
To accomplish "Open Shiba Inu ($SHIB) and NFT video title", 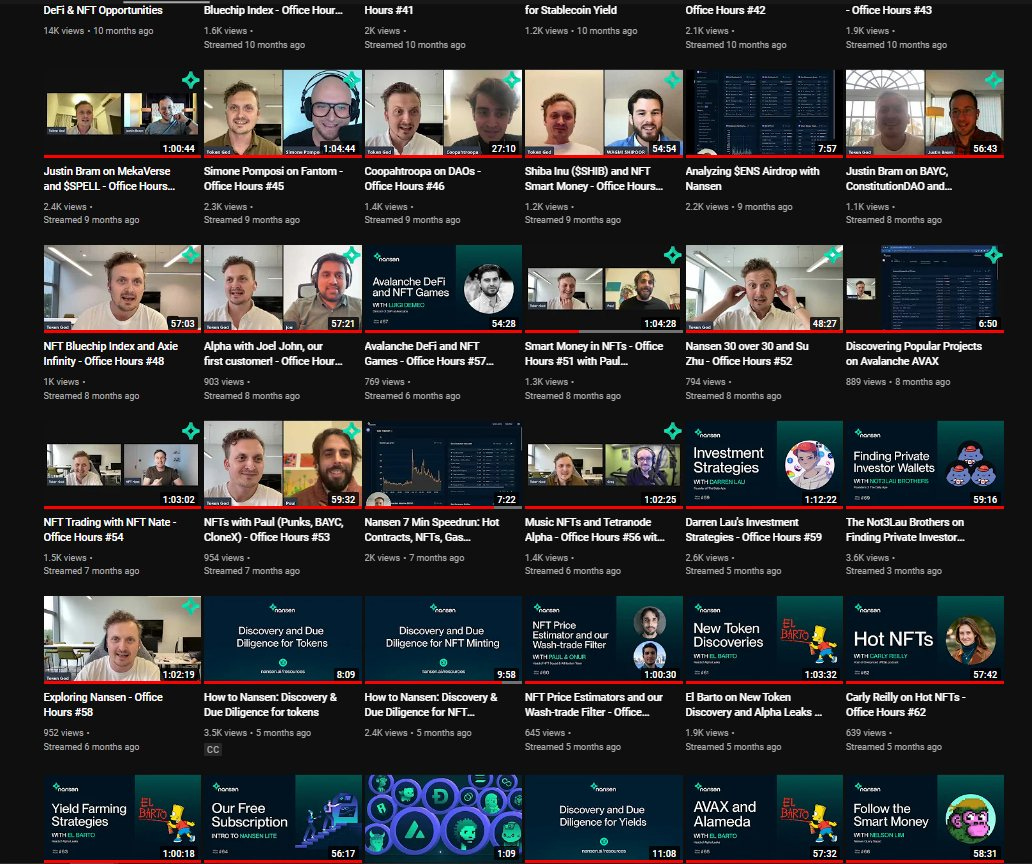I will tap(594, 178).
